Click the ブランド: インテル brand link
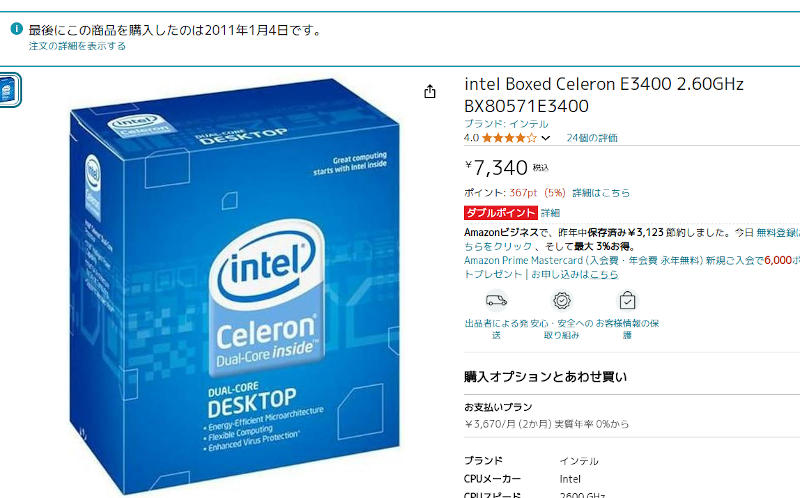 pyautogui.click(x=506, y=123)
